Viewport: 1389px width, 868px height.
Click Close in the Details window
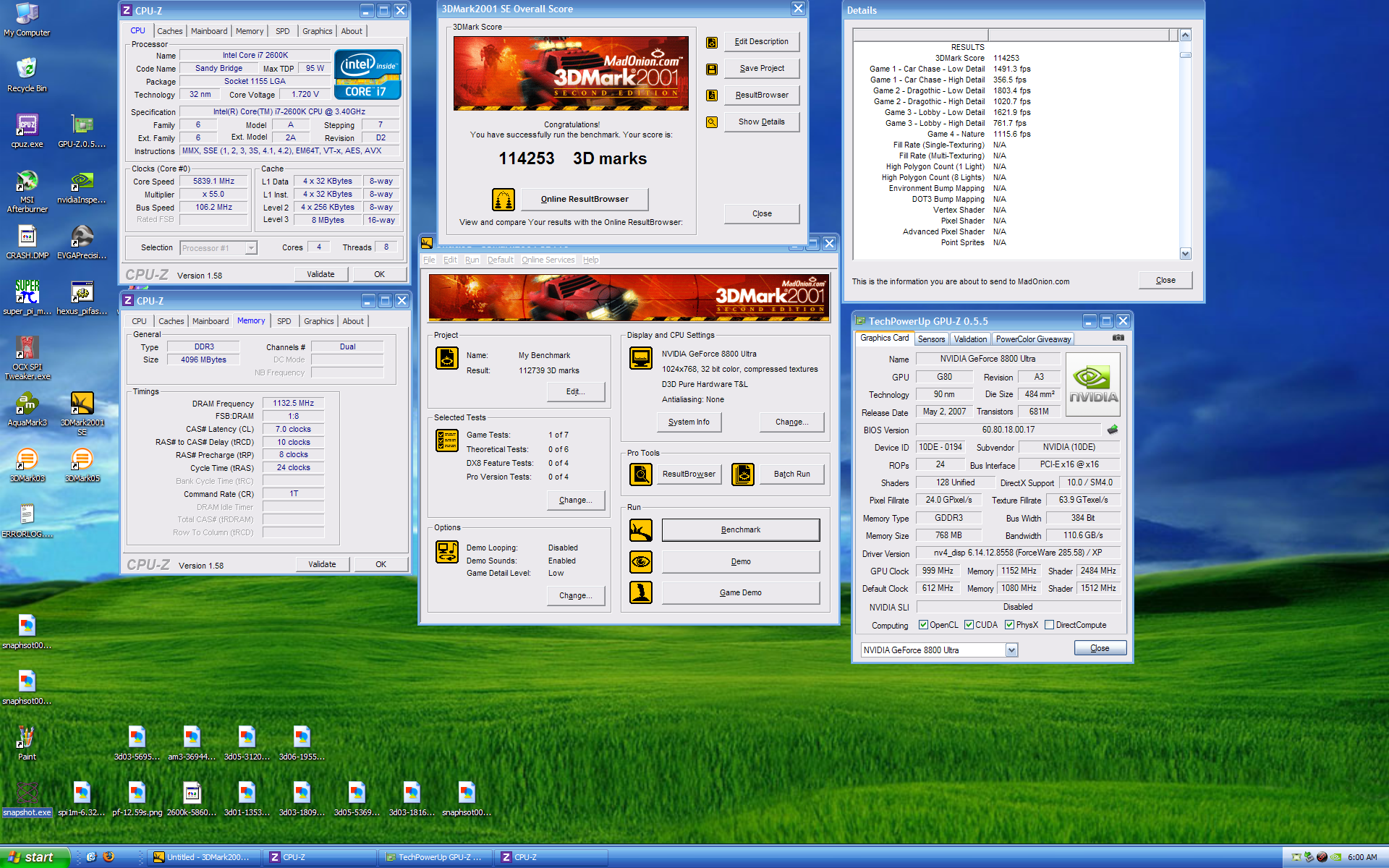pos(1165,281)
